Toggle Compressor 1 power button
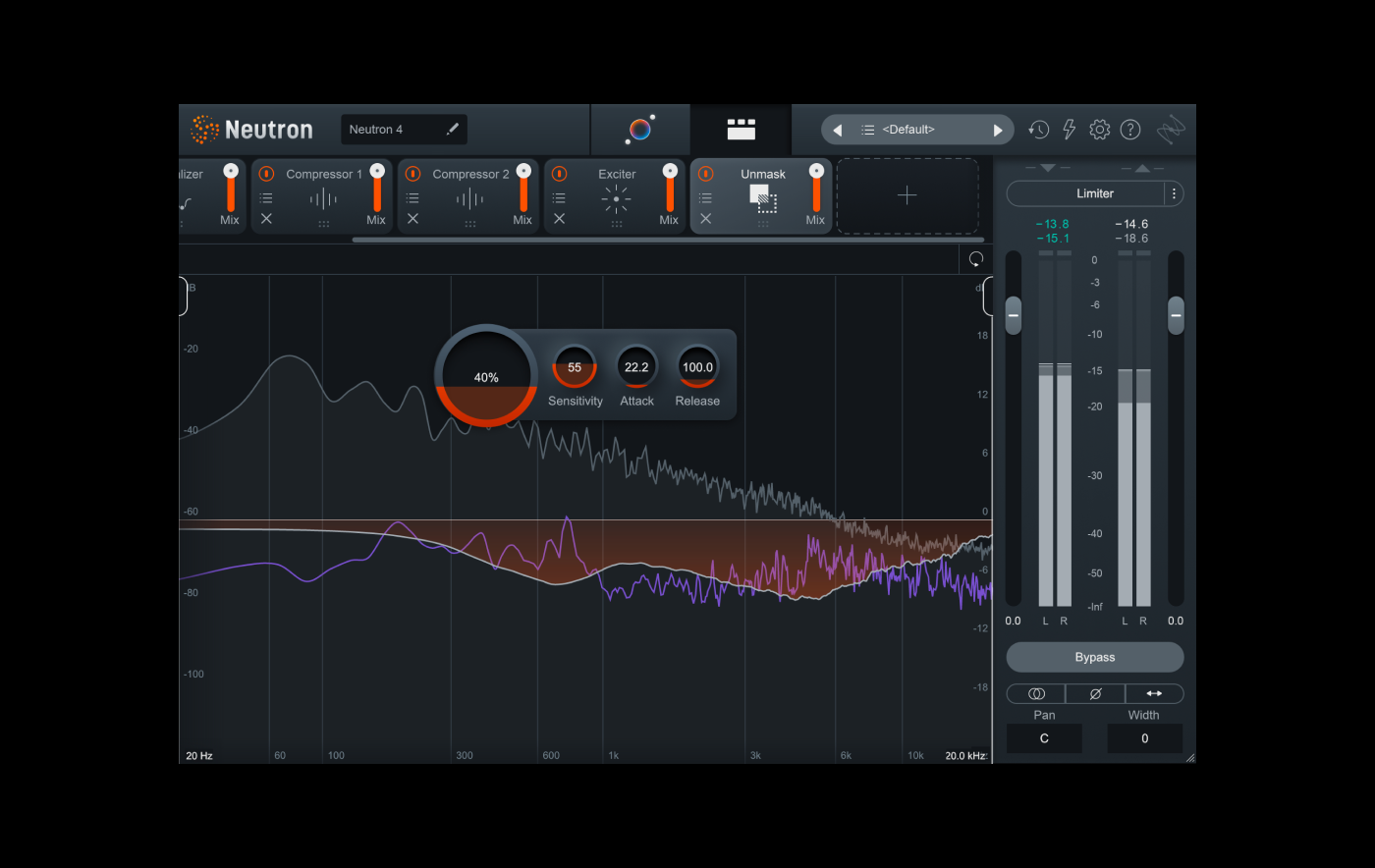 [x=266, y=174]
